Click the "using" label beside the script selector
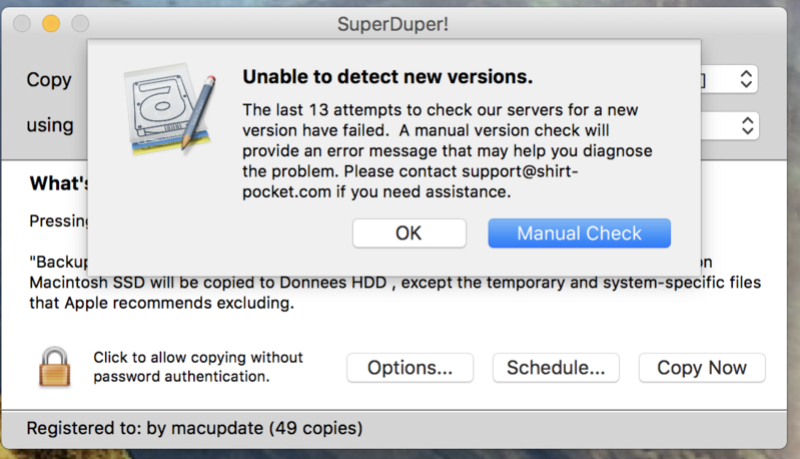Screen dimensions: 800x459 [x=50, y=126]
